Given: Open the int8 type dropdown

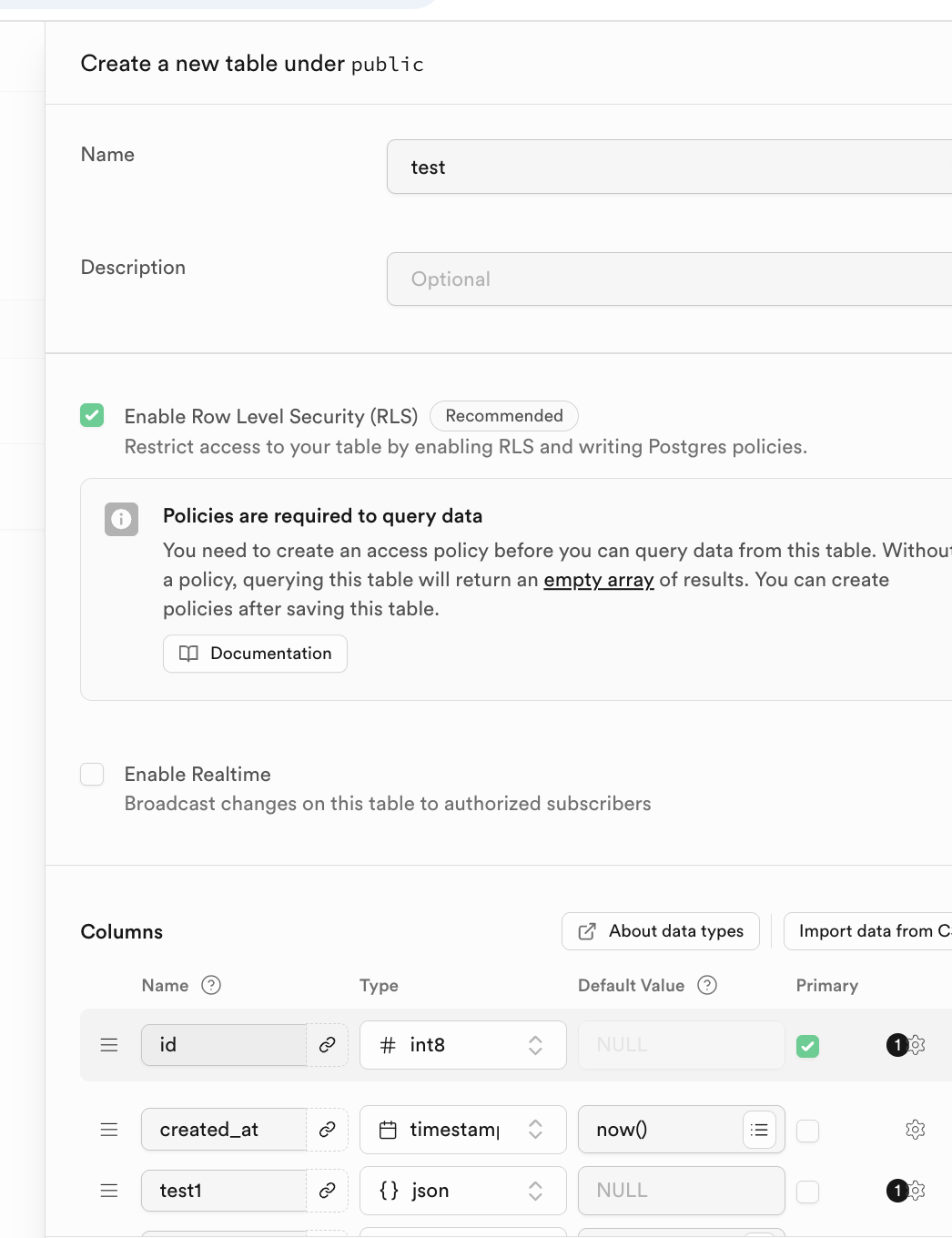Looking at the screenshot, I should tap(462, 1045).
